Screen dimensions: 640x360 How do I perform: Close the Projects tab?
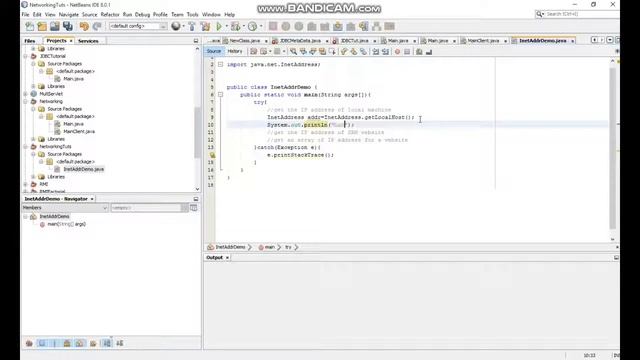tap(71, 41)
